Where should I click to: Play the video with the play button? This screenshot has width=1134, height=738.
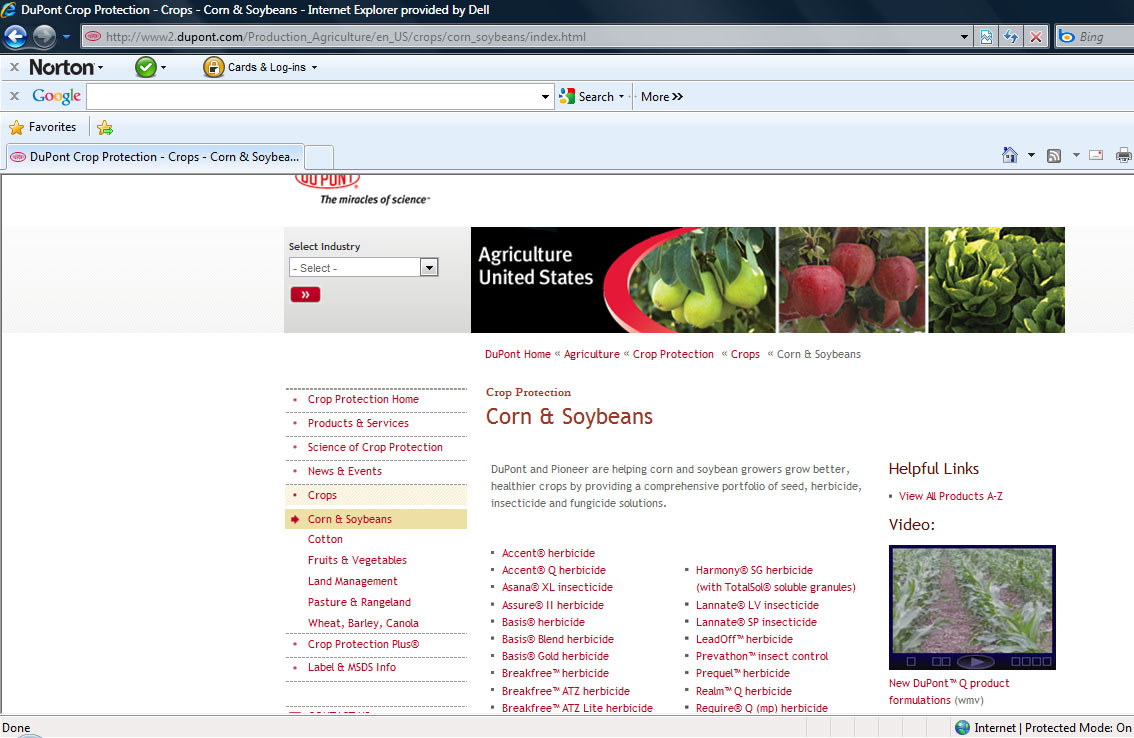point(975,661)
